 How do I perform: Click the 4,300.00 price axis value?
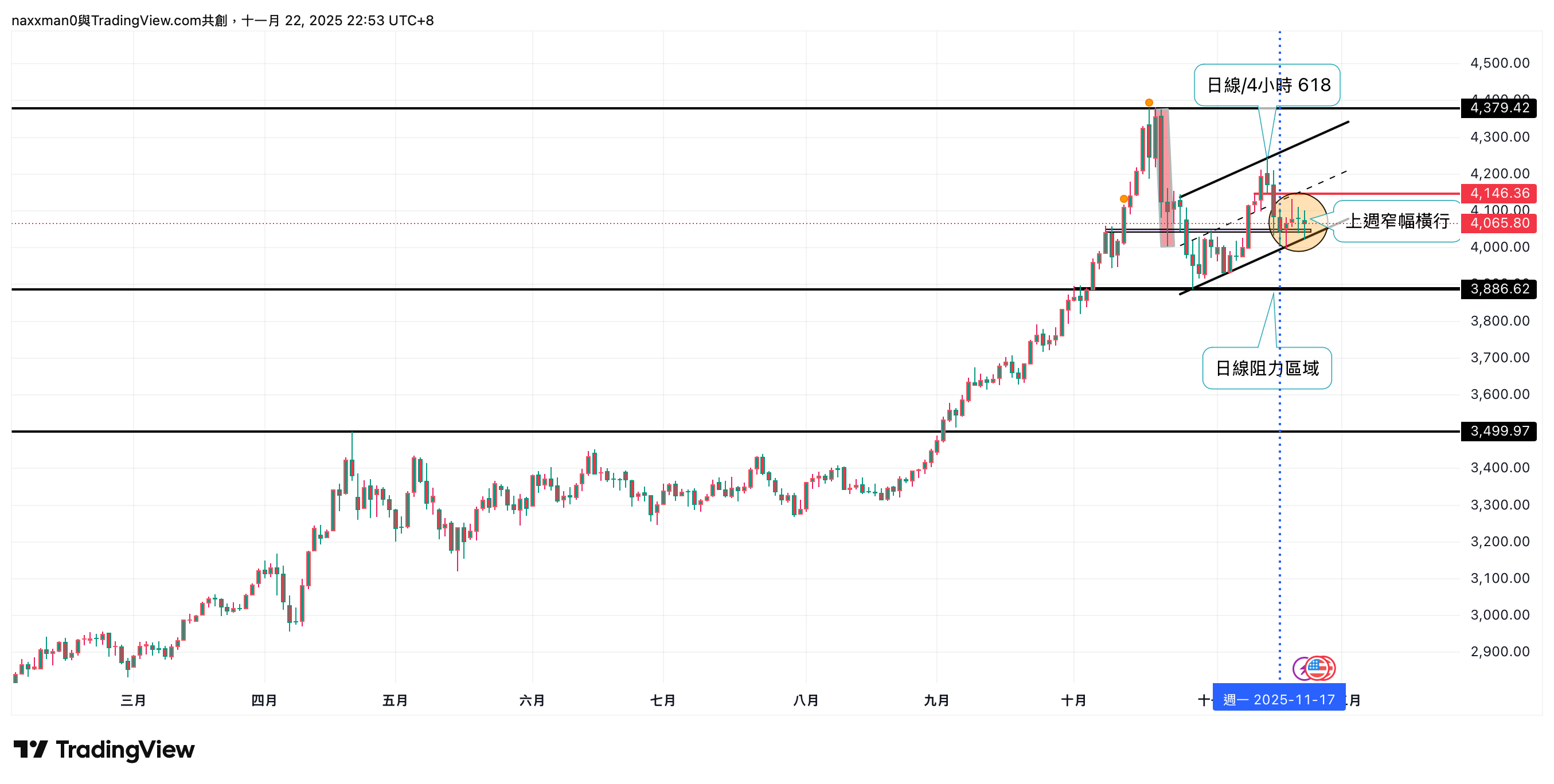(1500, 137)
